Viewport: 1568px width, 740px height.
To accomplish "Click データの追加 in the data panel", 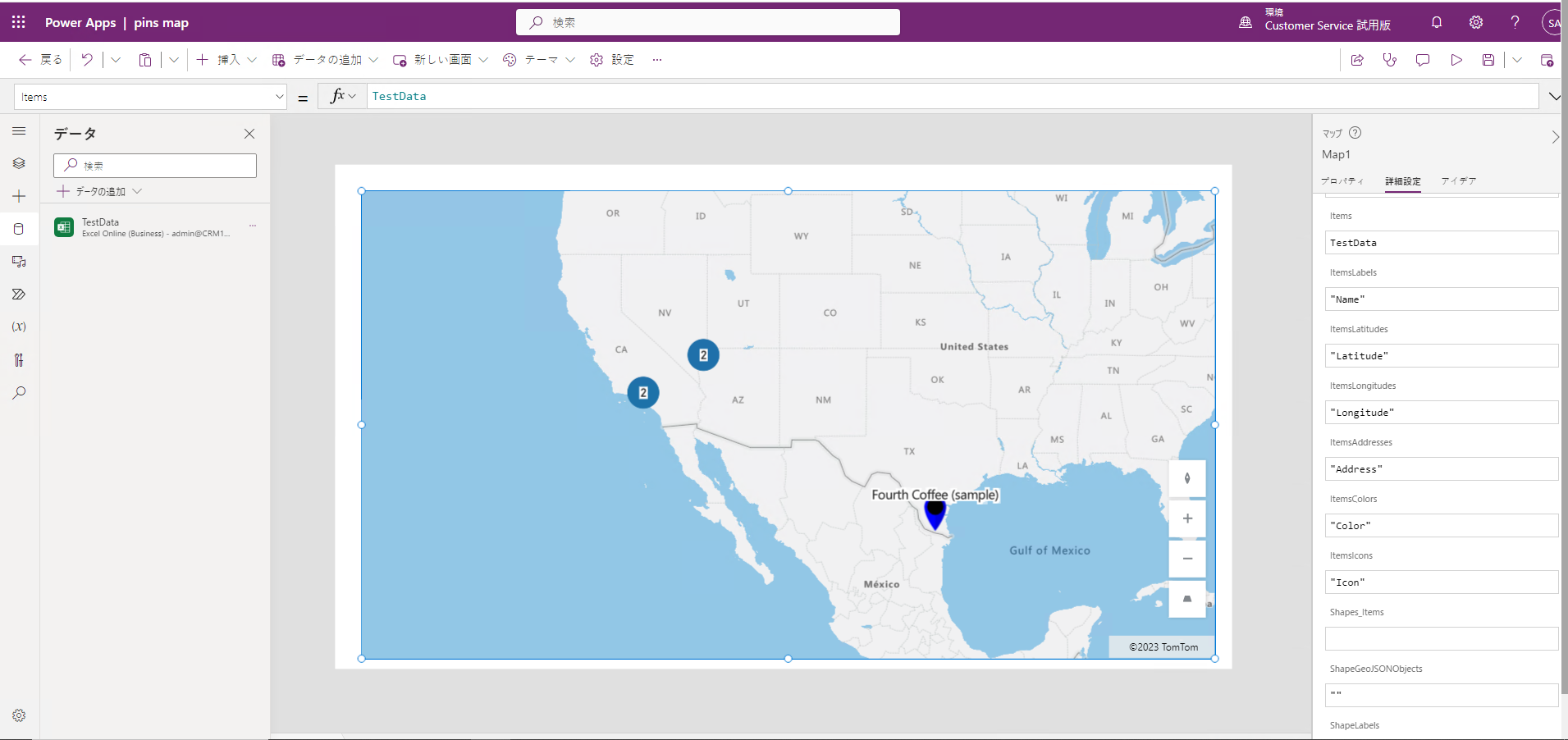I will click(99, 191).
